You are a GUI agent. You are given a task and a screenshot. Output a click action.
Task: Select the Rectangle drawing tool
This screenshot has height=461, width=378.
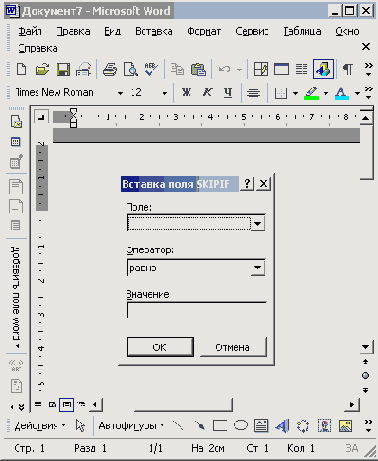[x=220, y=426]
